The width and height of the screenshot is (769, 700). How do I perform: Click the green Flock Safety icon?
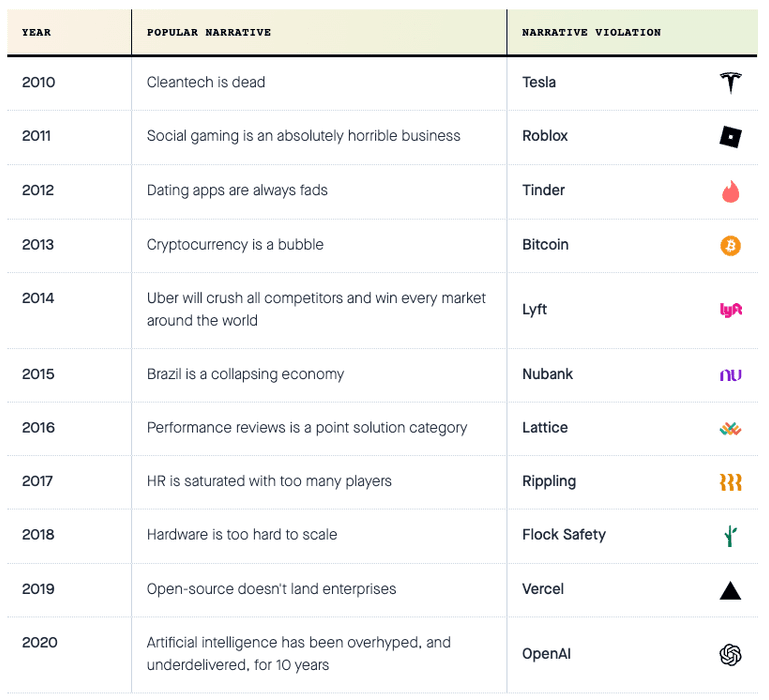[x=731, y=536]
